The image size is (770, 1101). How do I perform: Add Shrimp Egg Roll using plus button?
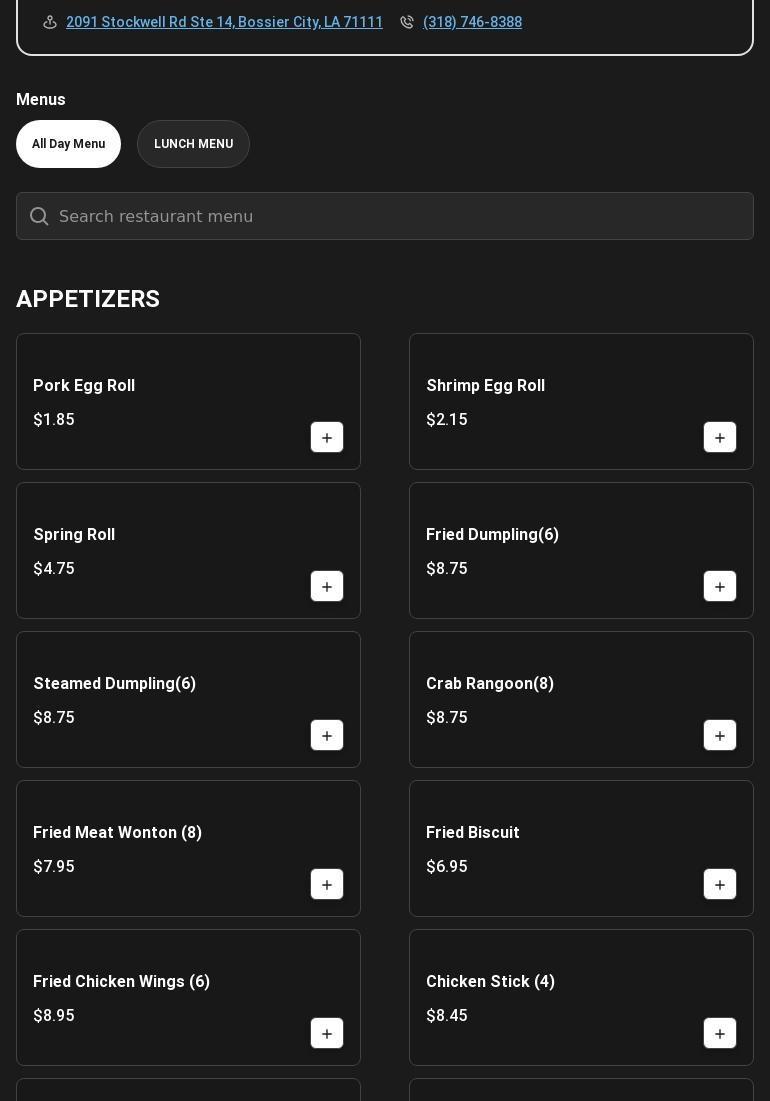(720, 438)
